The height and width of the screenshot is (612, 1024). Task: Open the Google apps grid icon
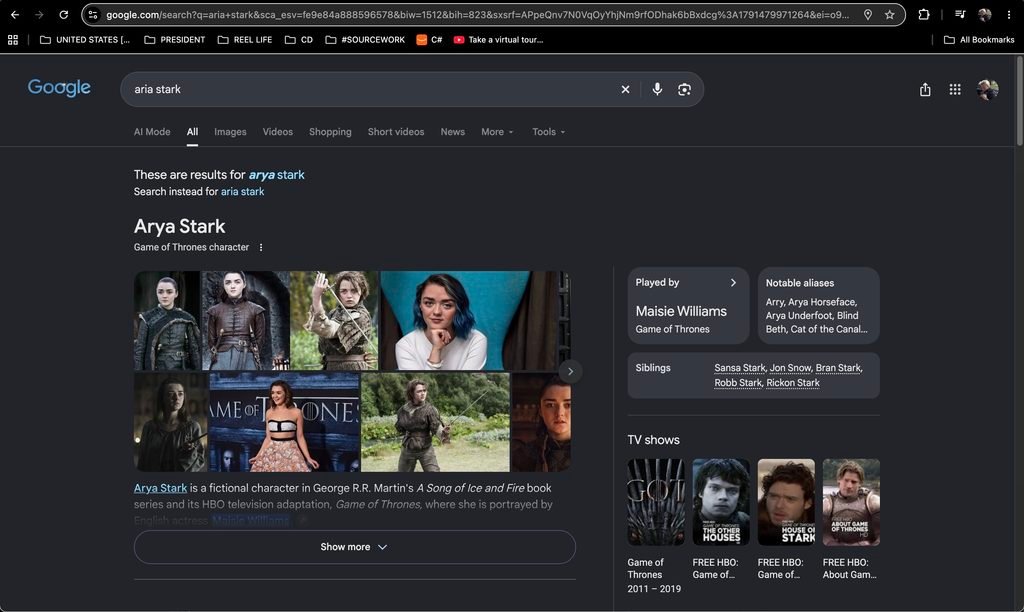(955, 89)
